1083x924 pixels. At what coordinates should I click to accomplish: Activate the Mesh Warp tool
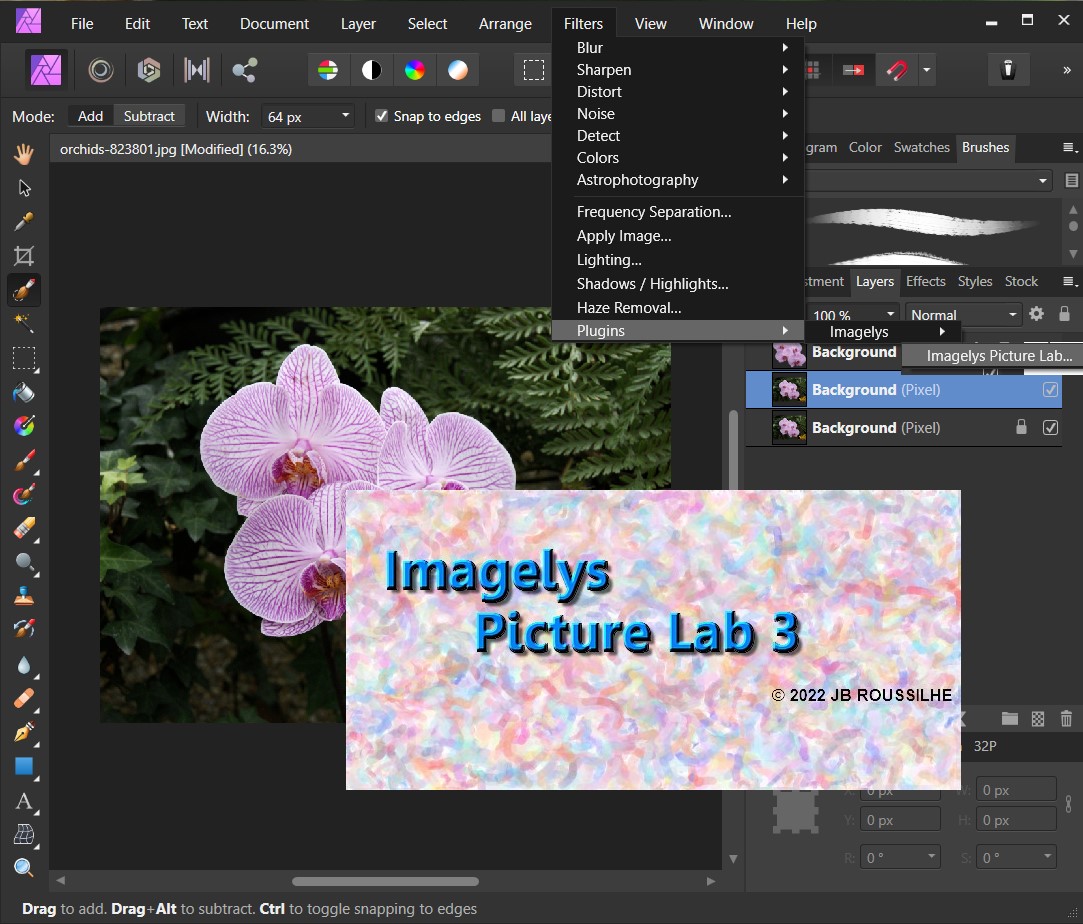coord(23,834)
